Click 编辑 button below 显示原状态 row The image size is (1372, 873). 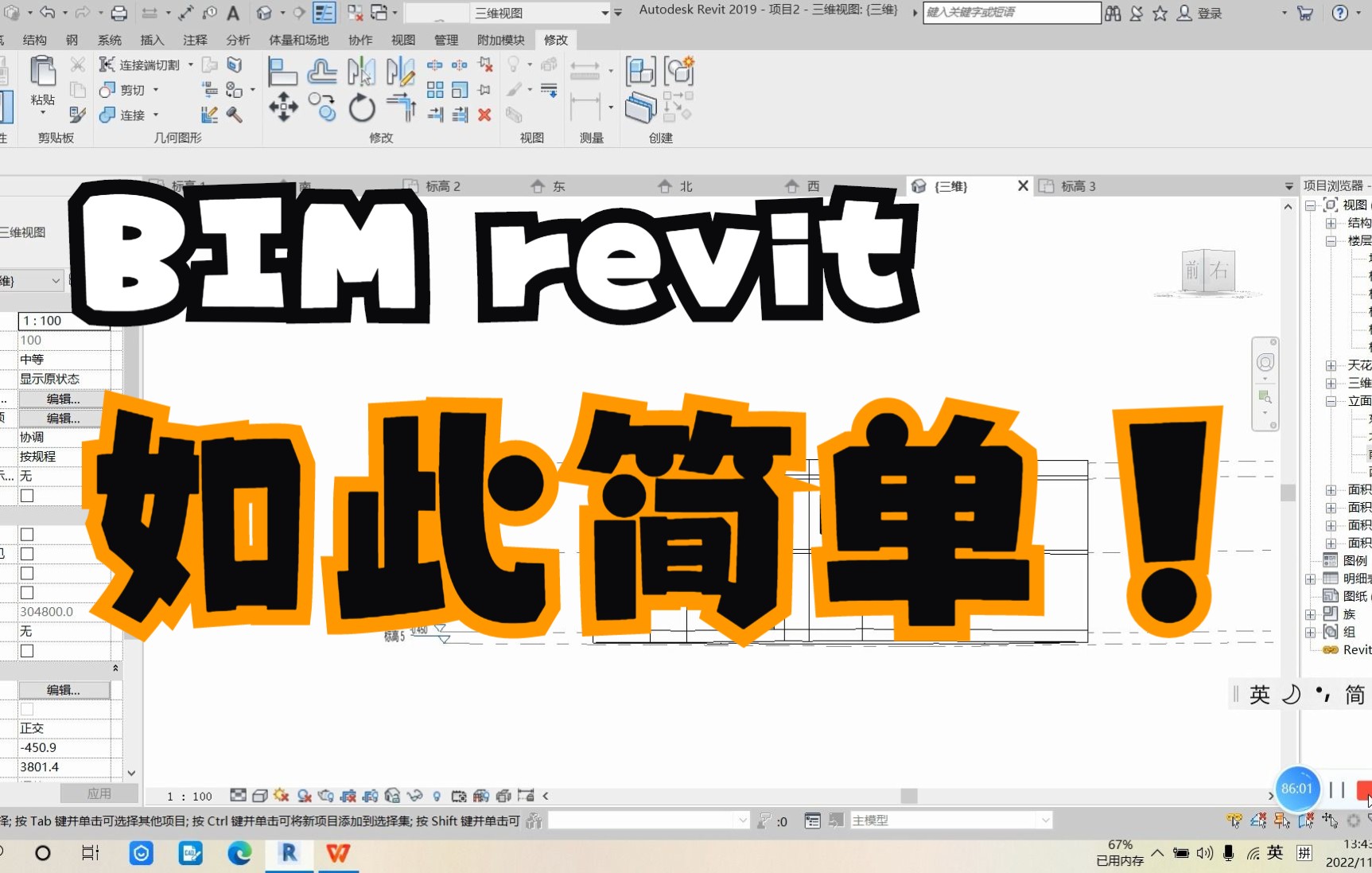click(64, 399)
